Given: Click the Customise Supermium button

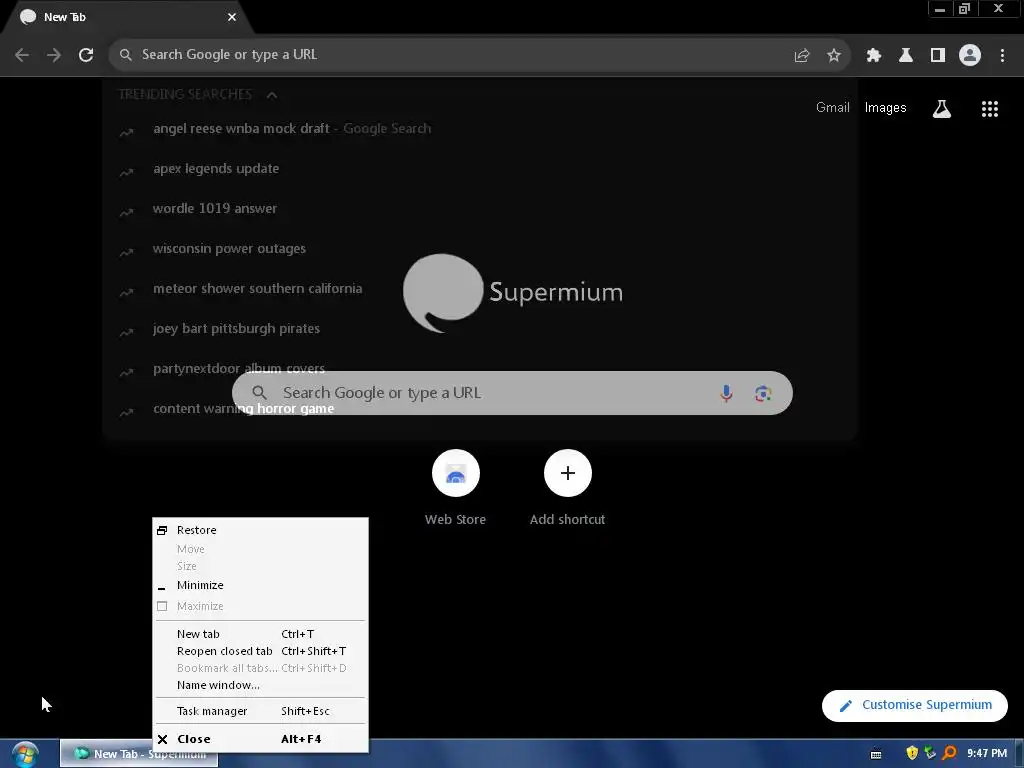Looking at the screenshot, I should click(915, 705).
